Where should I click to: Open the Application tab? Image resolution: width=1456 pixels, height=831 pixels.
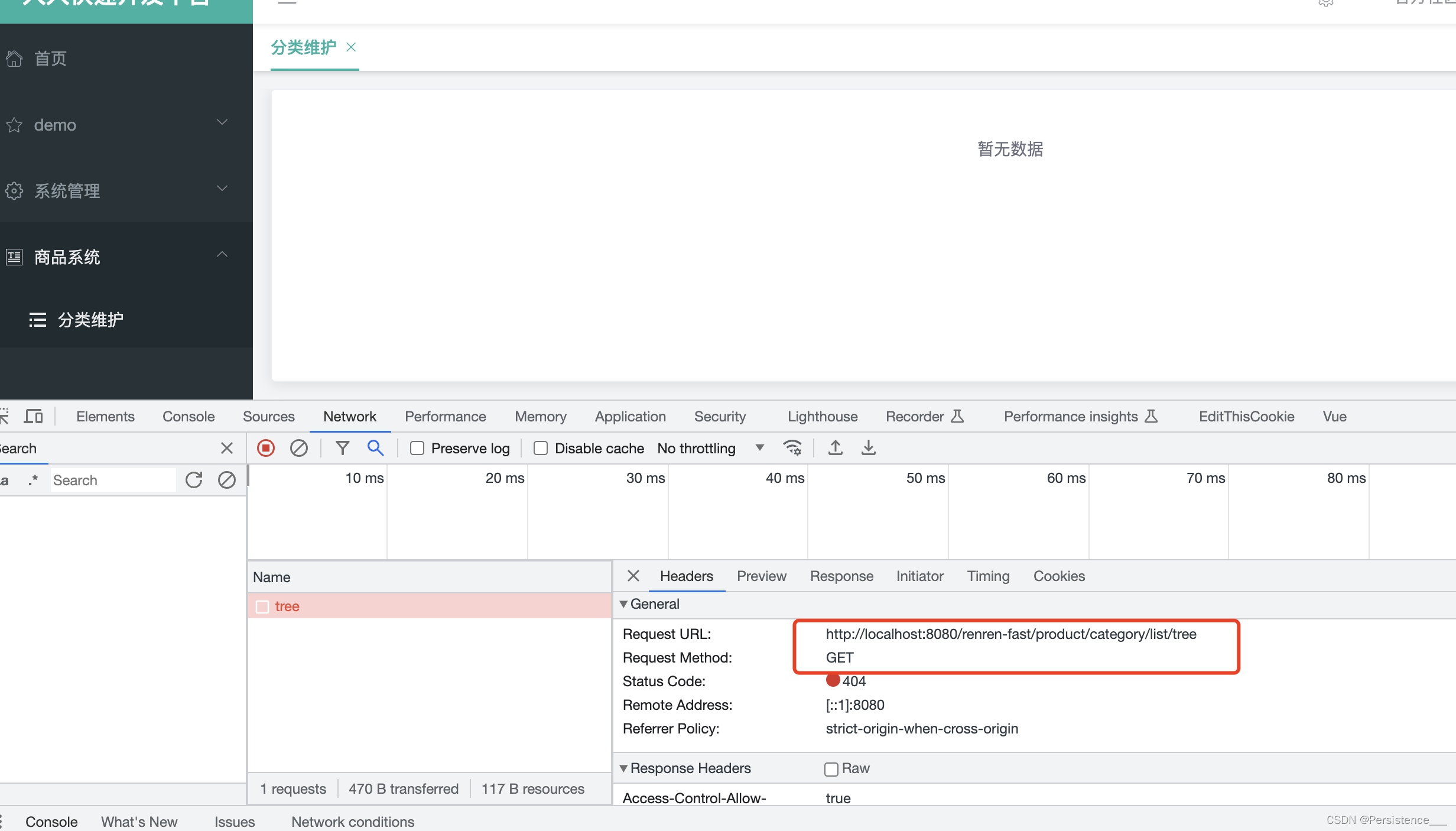(630, 416)
